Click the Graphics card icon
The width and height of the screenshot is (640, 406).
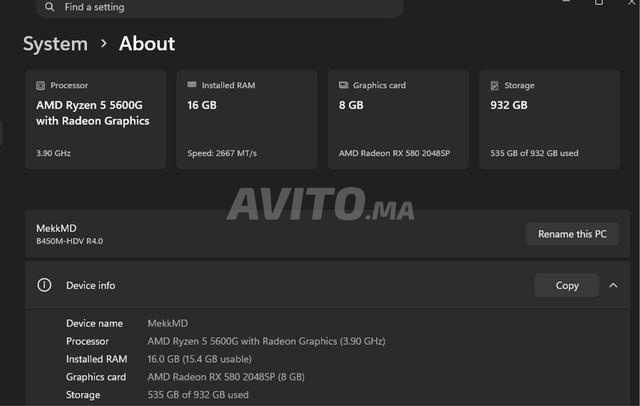click(344, 85)
